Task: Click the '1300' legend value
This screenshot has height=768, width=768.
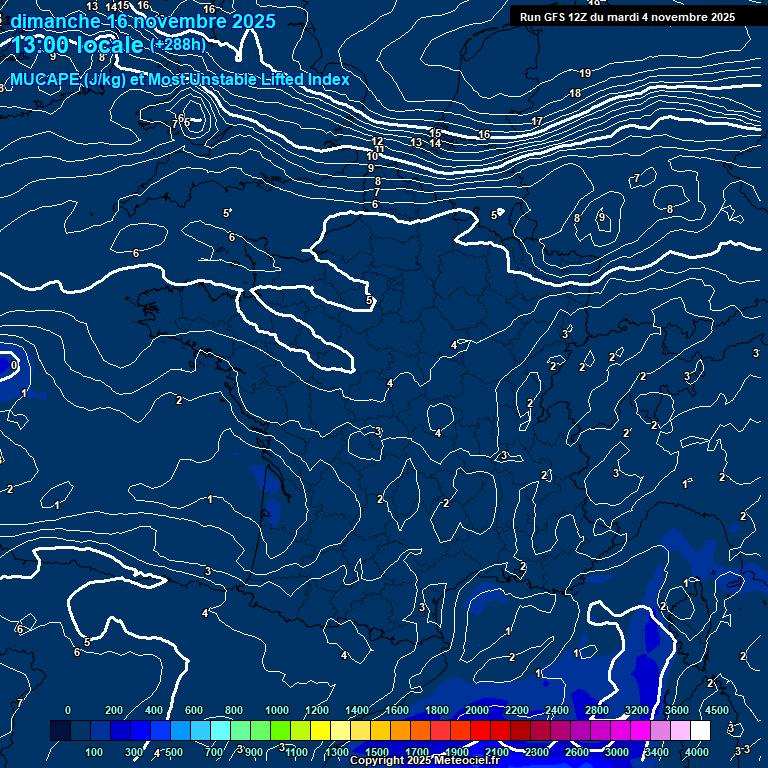Action: [x=337, y=752]
